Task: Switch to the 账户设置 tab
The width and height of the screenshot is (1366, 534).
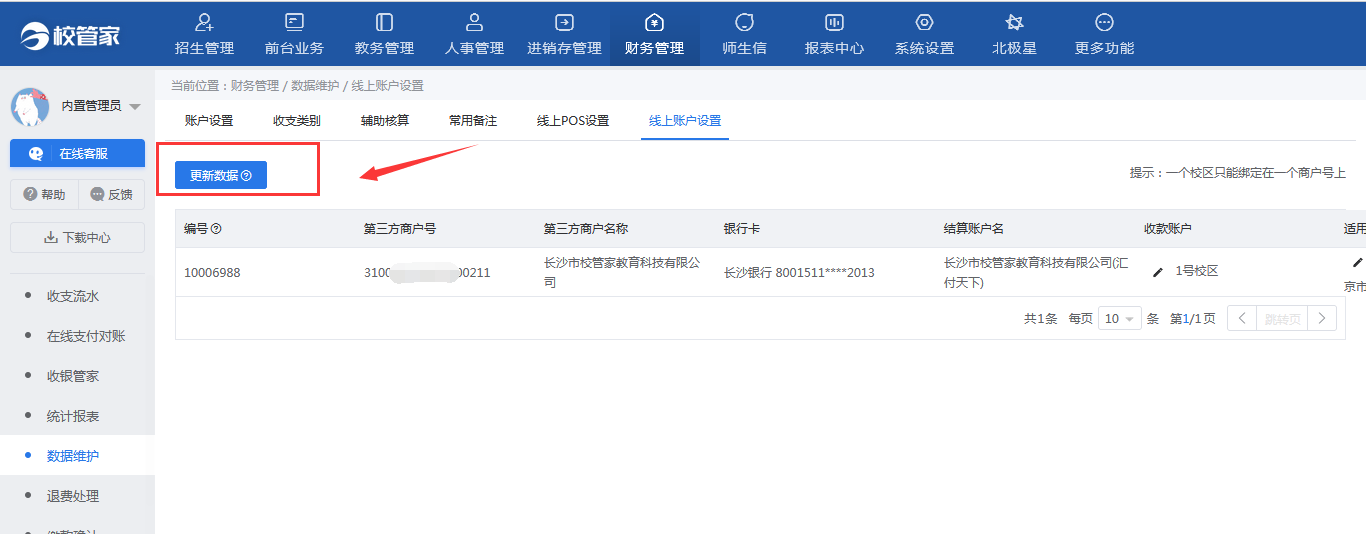Action: pyautogui.click(x=209, y=121)
